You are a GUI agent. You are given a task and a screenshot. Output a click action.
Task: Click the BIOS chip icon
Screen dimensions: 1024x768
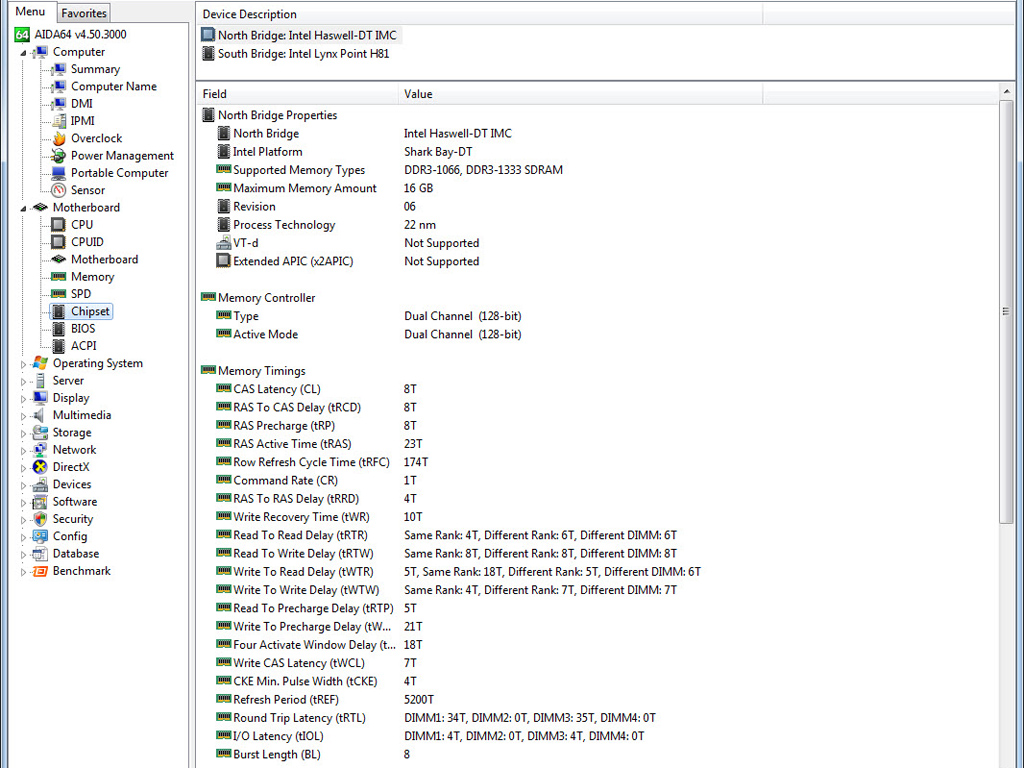click(58, 328)
